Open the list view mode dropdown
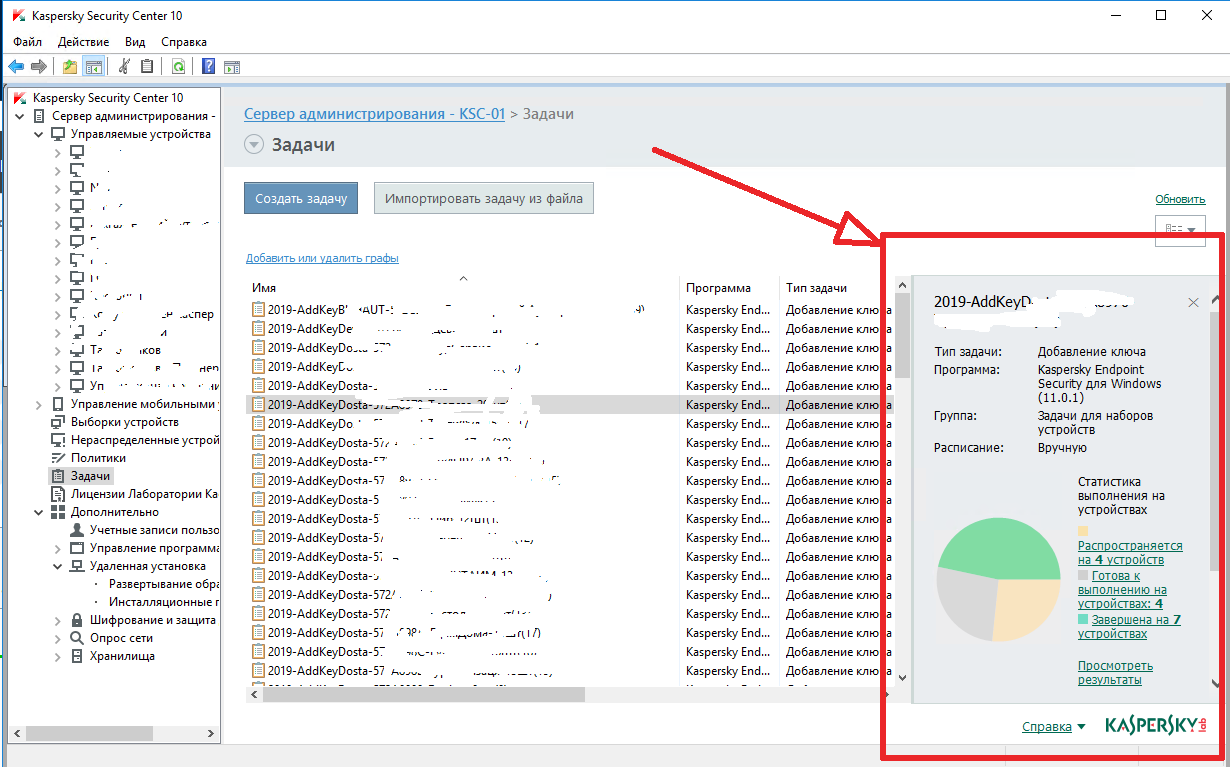This screenshot has height=767, width=1230. [x=1180, y=229]
